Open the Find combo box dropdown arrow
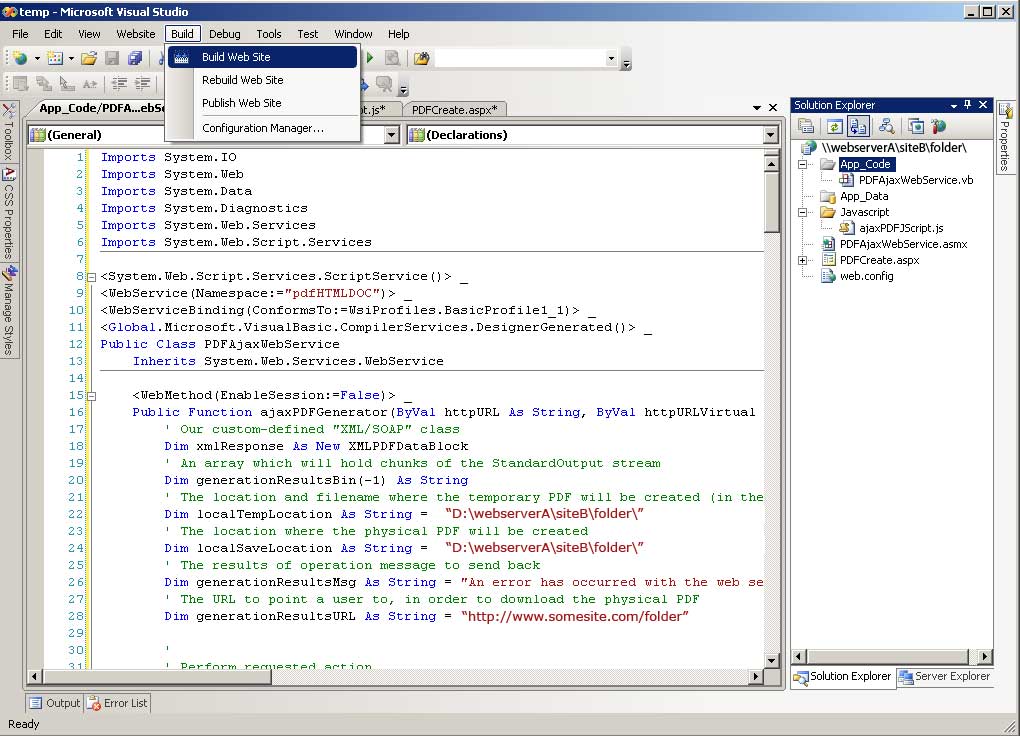1020x736 pixels. pyautogui.click(x=611, y=59)
